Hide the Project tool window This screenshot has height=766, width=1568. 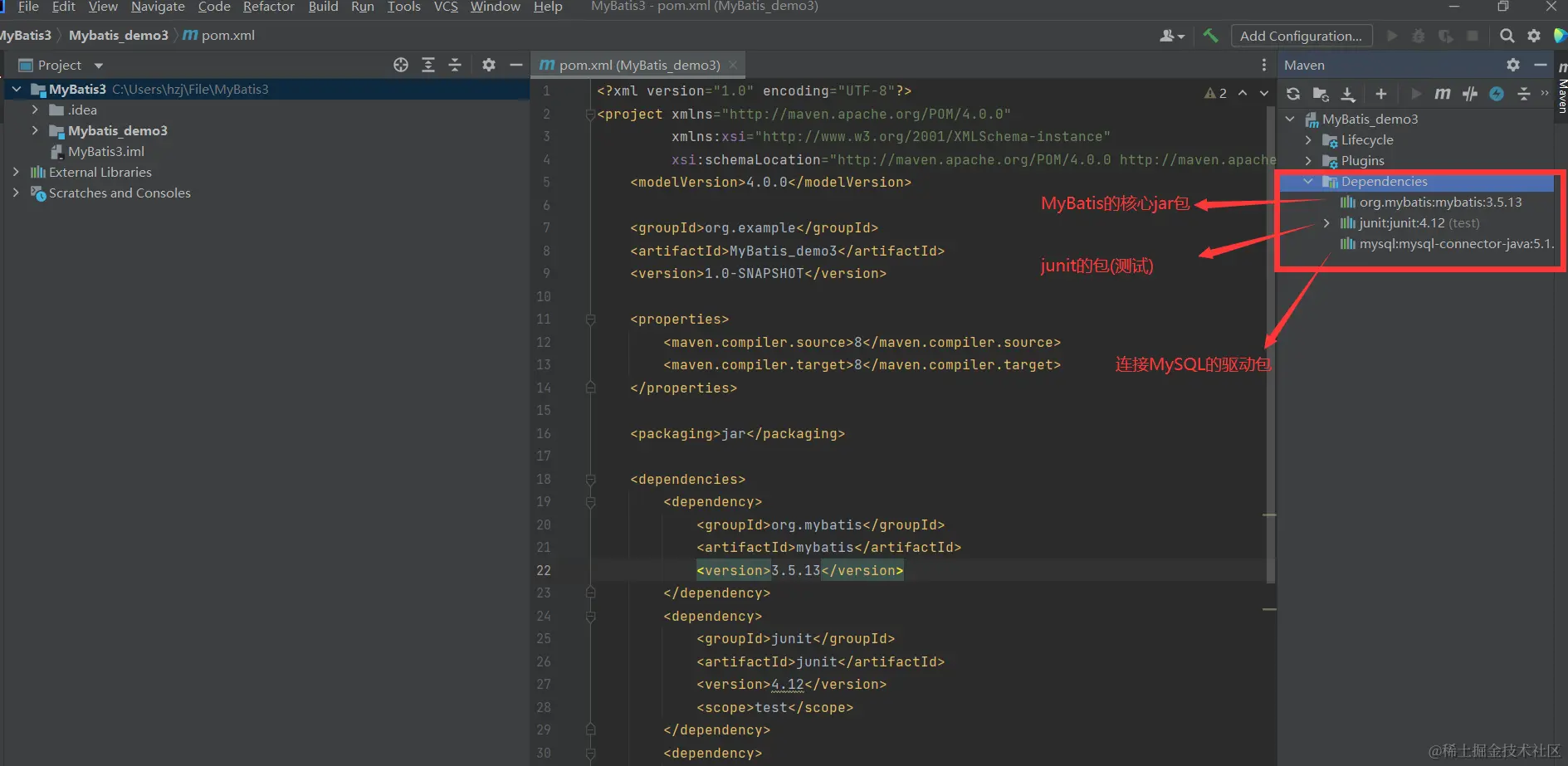pos(515,65)
